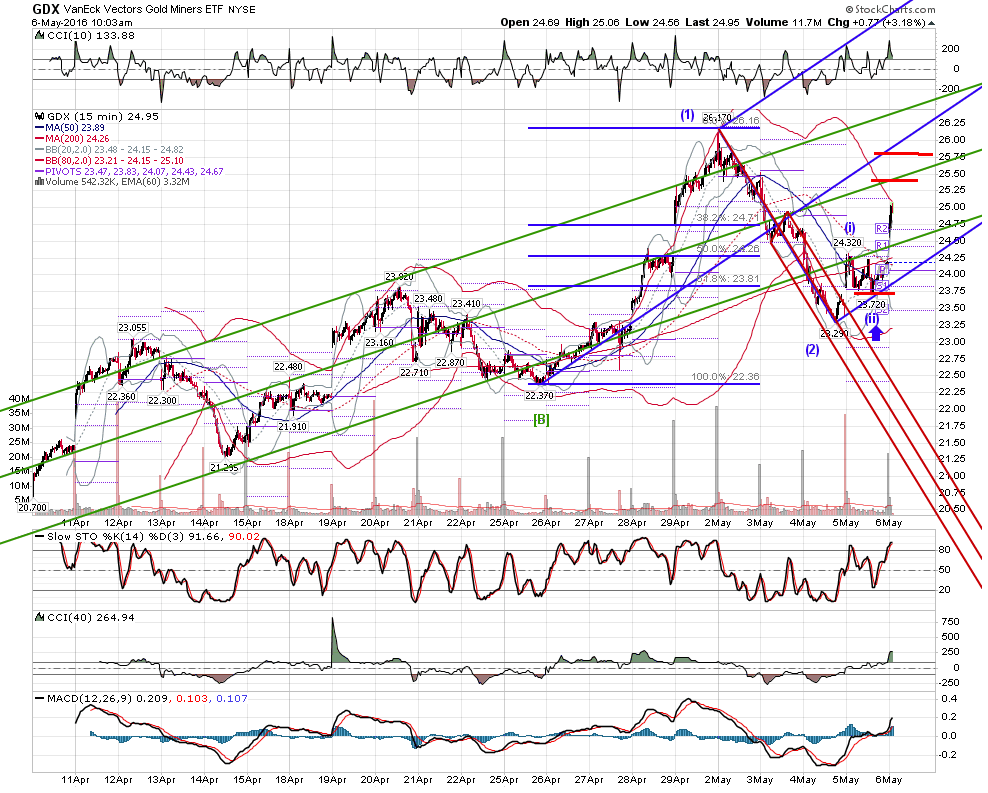Click the PIVOTS legend entry
The width and height of the screenshot is (988, 793).
(130, 171)
